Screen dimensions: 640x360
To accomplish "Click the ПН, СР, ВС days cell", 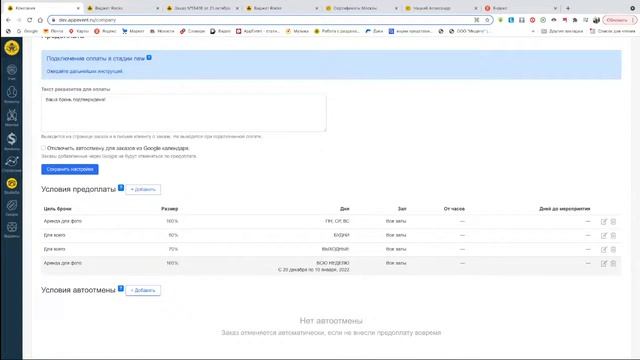I will tap(337, 221).
